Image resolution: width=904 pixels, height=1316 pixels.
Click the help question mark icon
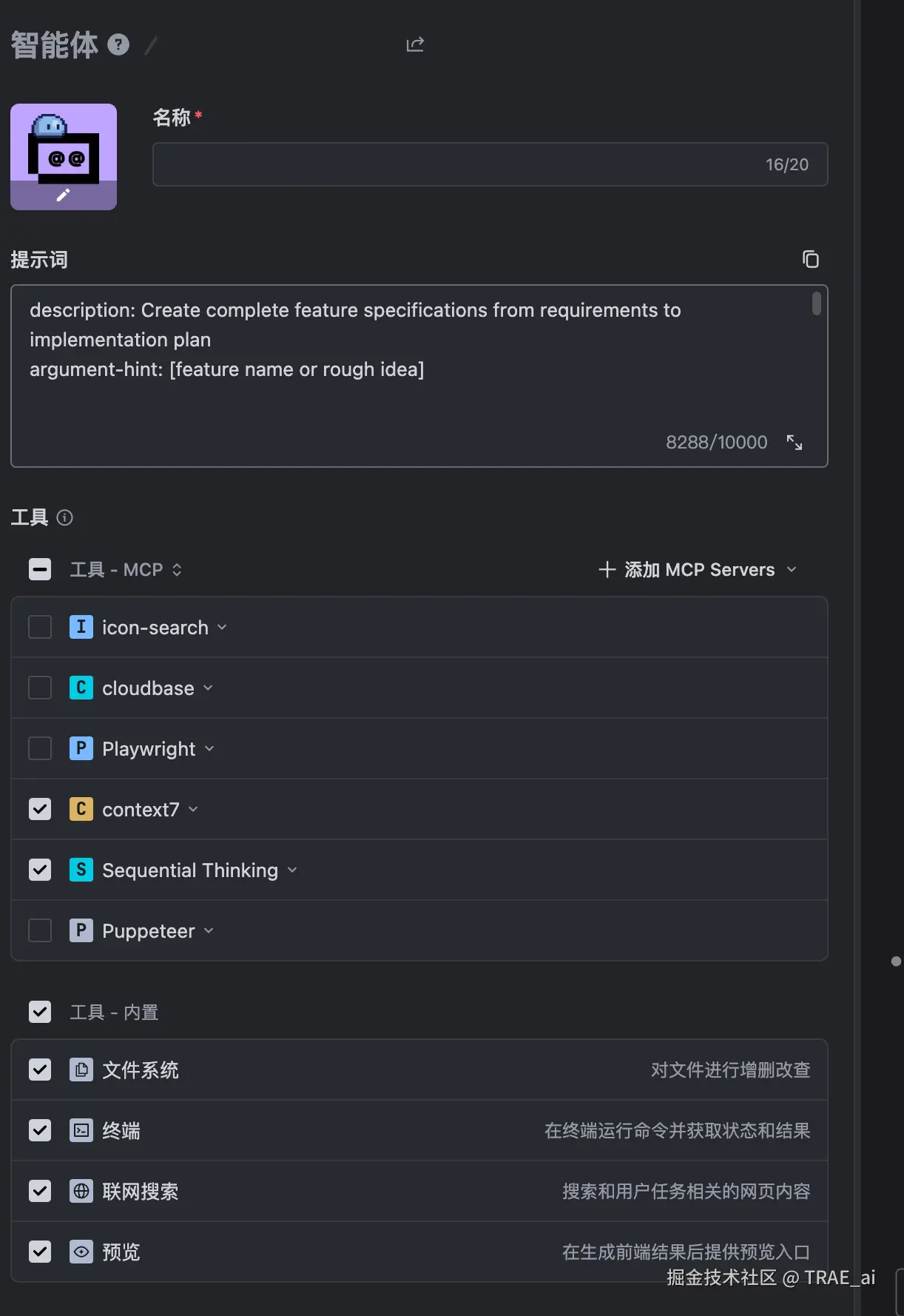coord(118,45)
